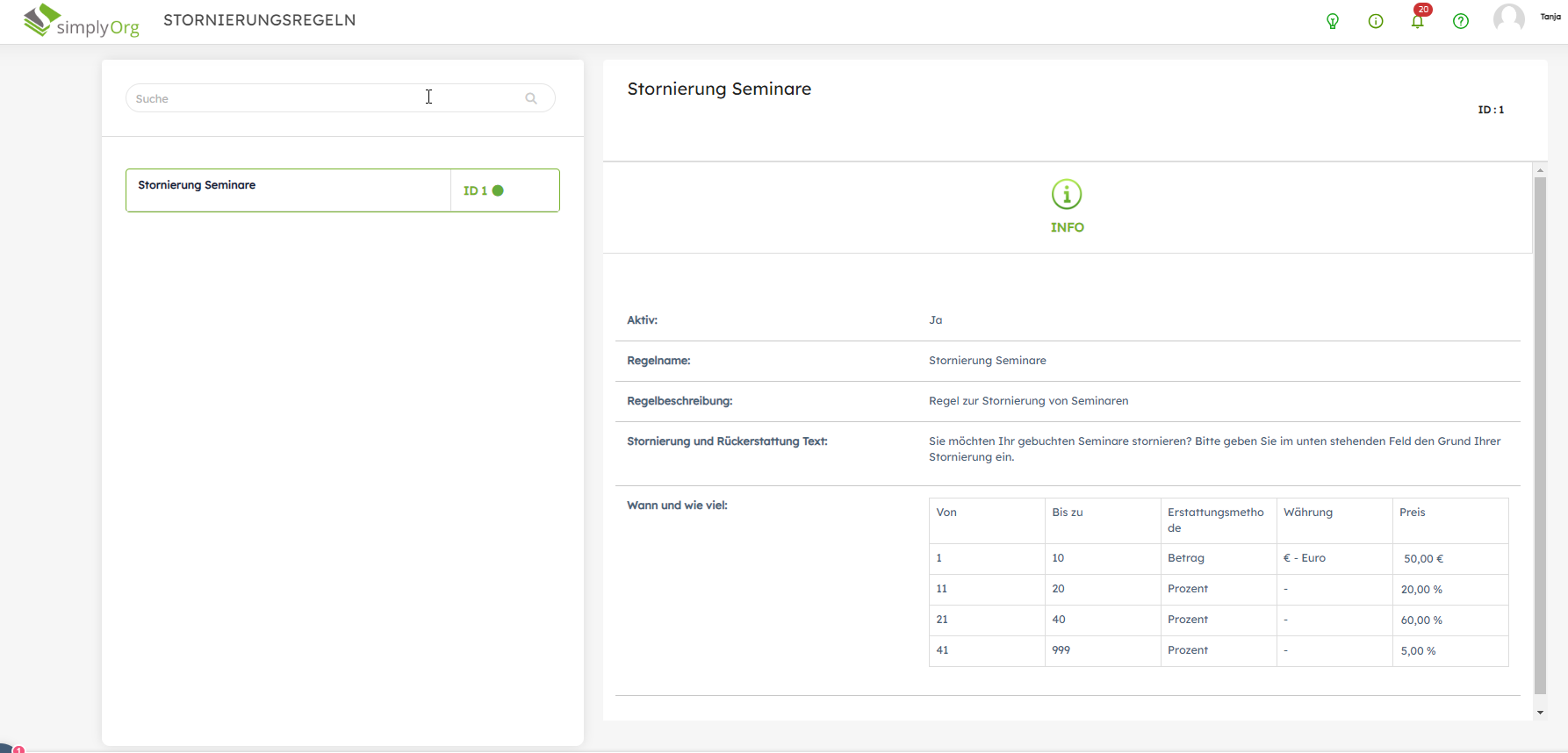
Task: Switch to the INFO tab
Action: (x=1067, y=227)
